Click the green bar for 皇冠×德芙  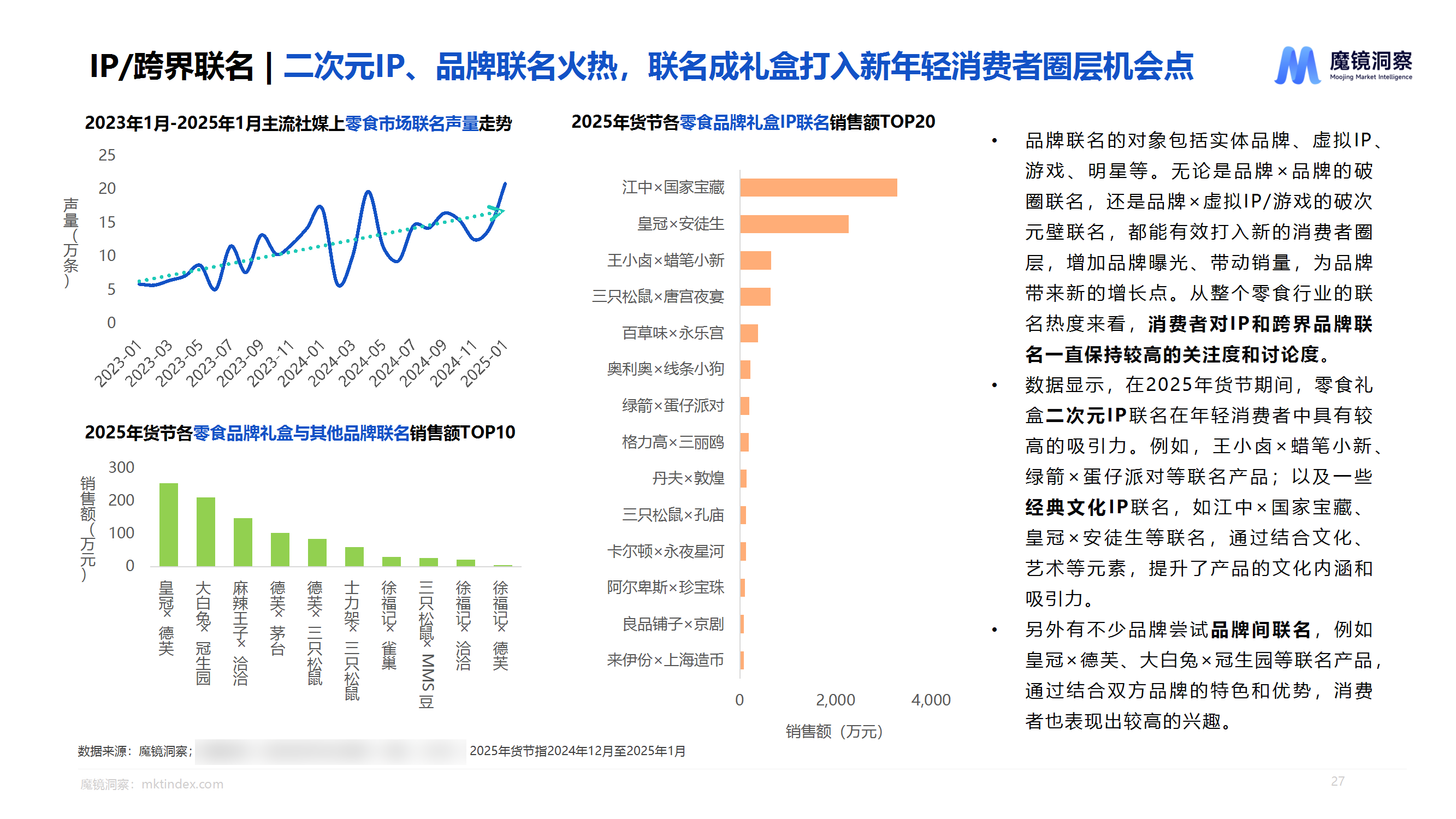[168, 525]
